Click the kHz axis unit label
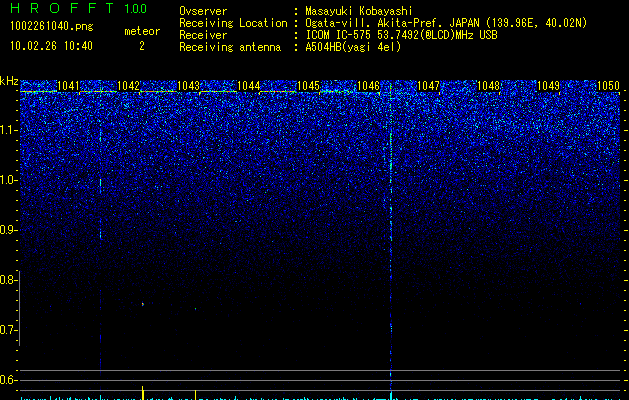 [x=9, y=81]
